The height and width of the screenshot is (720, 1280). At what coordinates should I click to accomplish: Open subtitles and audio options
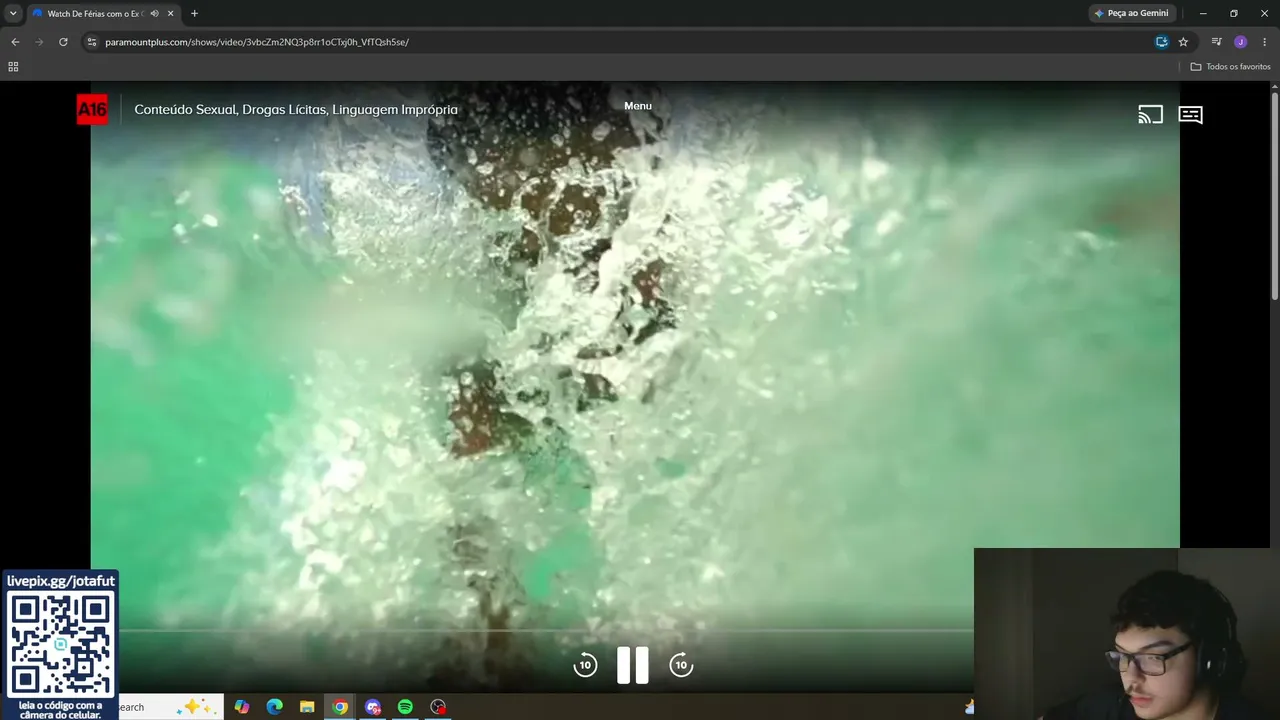(1190, 115)
